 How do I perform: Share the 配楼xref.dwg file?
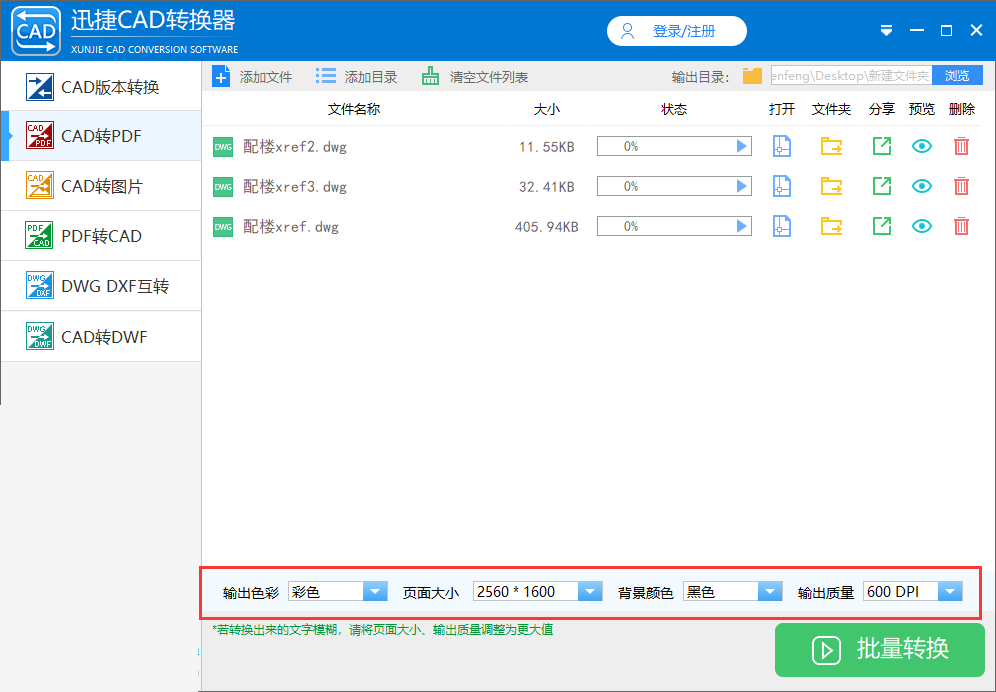[x=881, y=226]
